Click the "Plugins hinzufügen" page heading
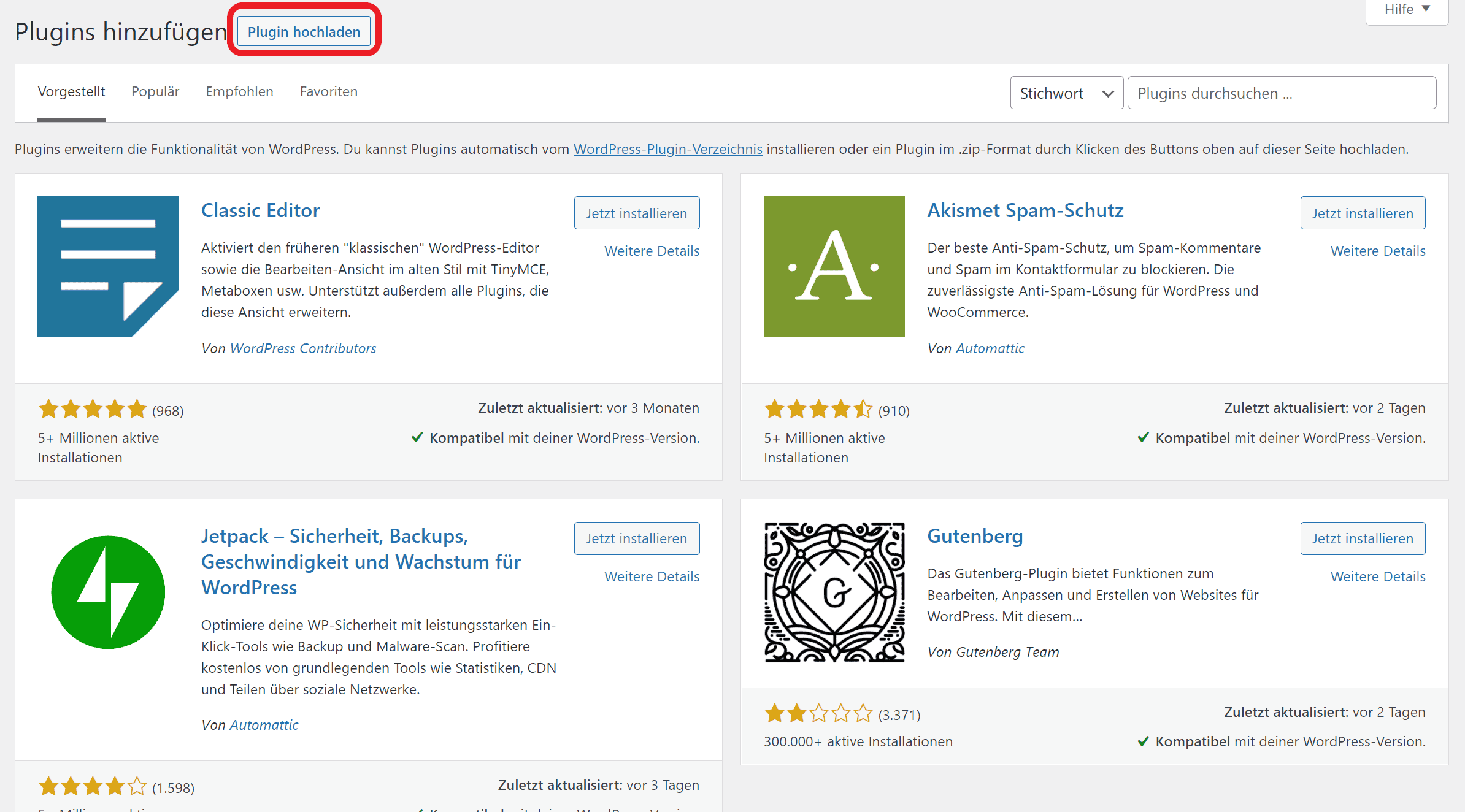The width and height of the screenshot is (1465, 812). (x=121, y=32)
